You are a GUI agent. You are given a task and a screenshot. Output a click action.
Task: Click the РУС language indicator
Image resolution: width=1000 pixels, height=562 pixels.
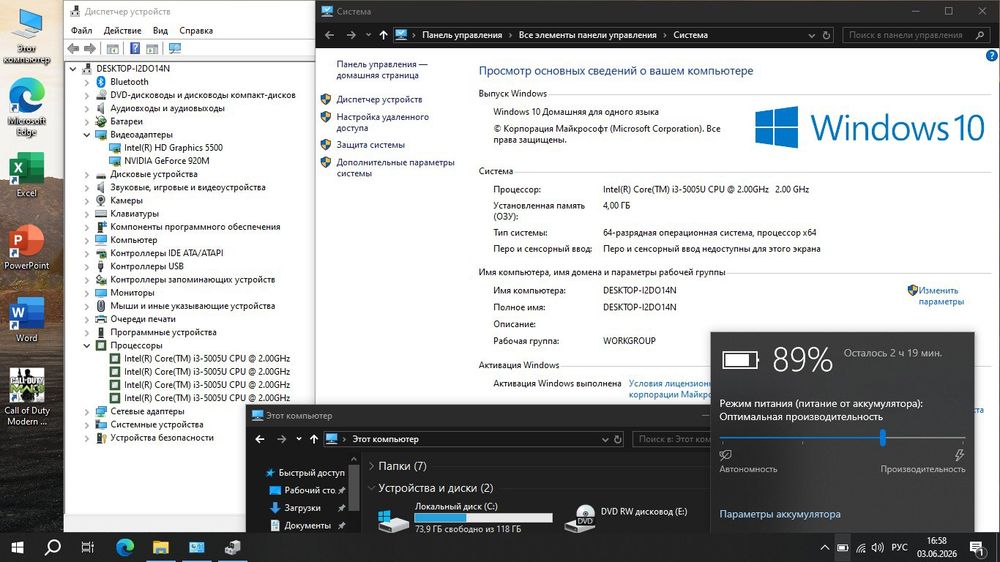click(899, 547)
